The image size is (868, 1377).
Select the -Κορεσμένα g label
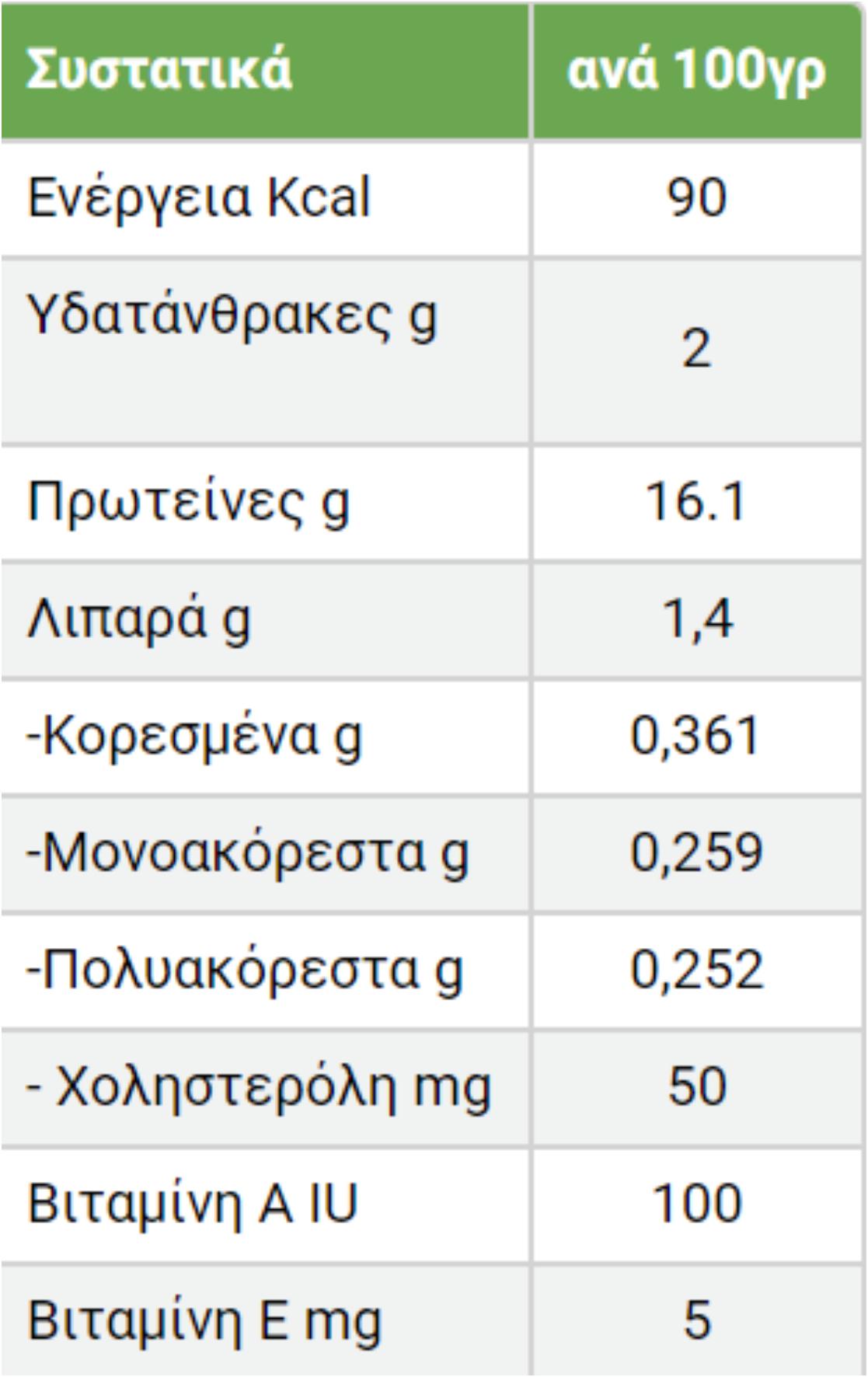pyautogui.click(x=194, y=737)
